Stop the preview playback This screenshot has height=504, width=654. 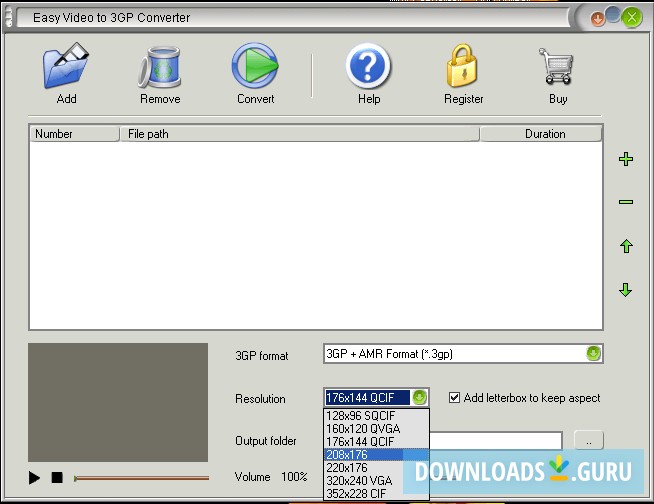click(x=57, y=477)
